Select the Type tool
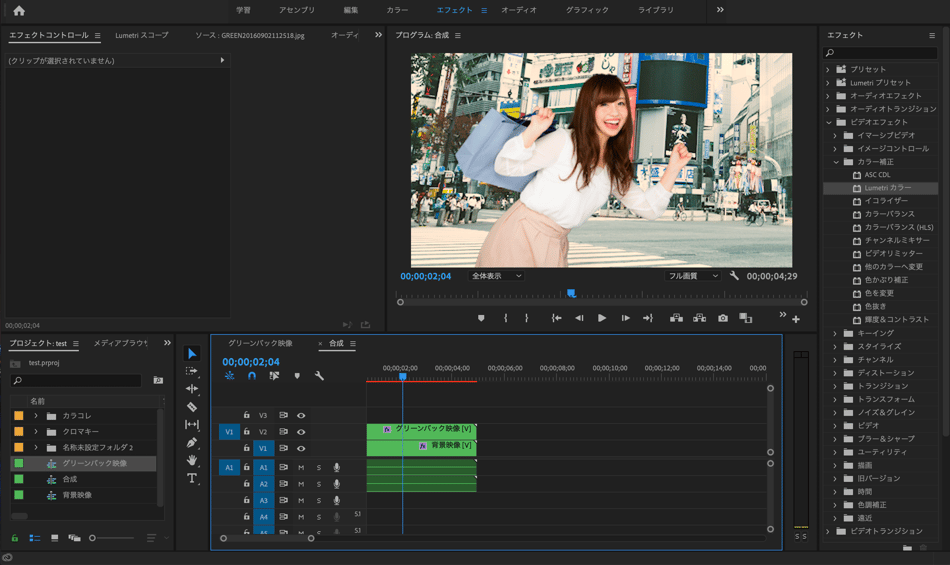This screenshot has height=565, width=950. (x=192, y=479)
